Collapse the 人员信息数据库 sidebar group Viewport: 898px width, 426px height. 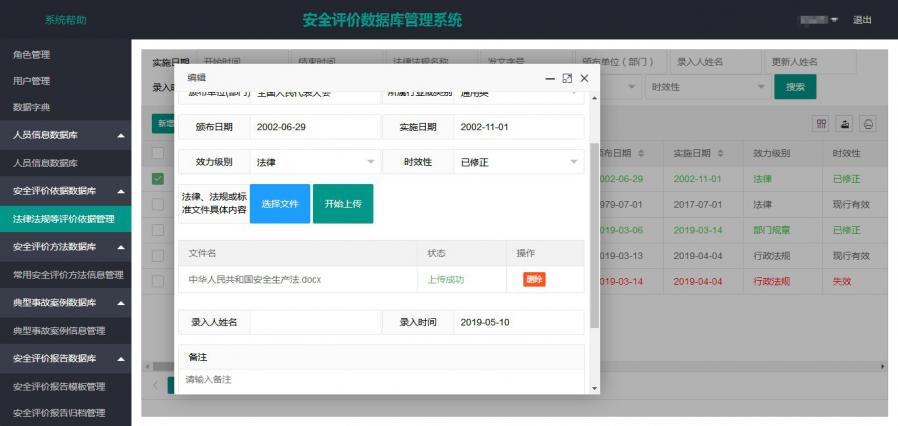pyautogui.click(x=121, y=135)
